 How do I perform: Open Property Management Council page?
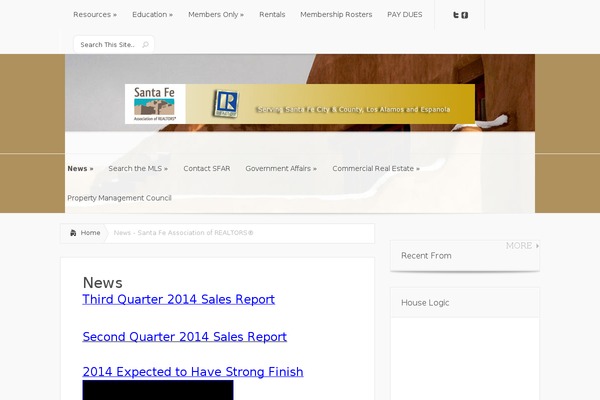pos(119,198)
